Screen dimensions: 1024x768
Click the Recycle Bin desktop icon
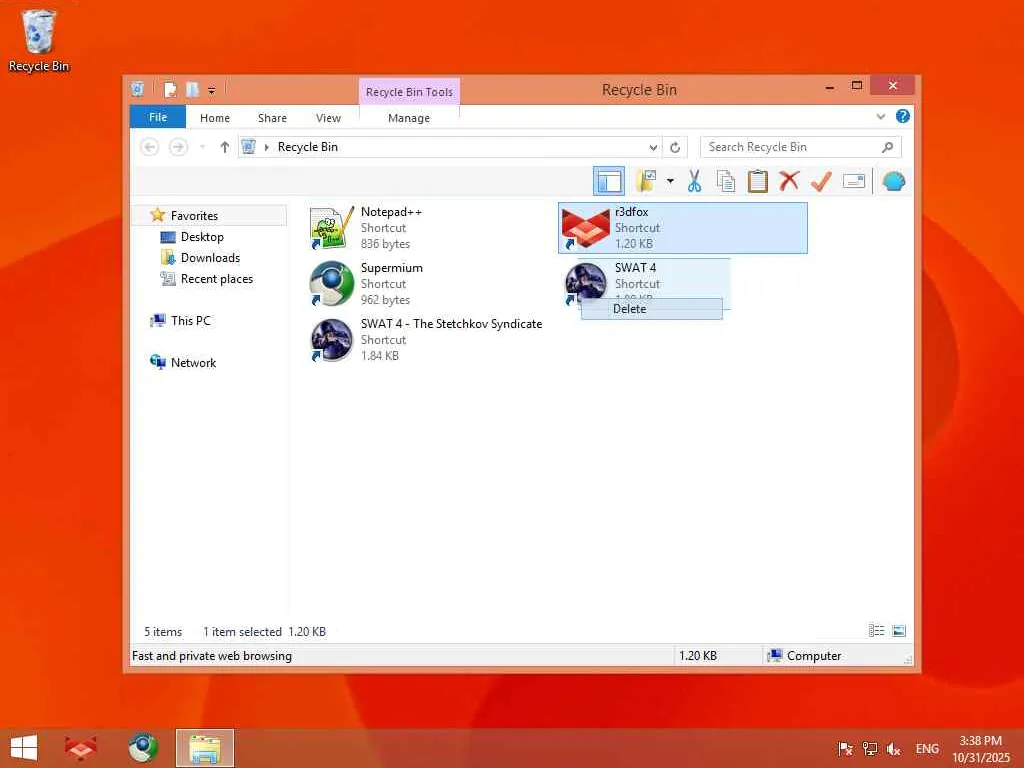39,41
